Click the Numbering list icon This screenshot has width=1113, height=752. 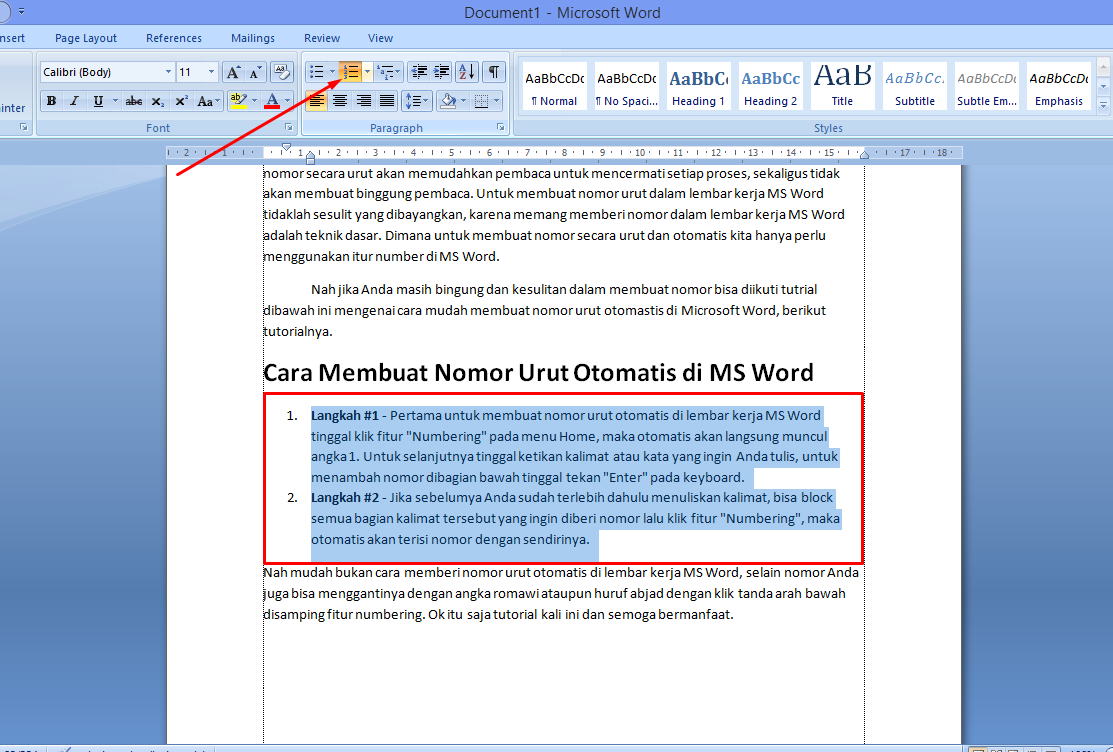click(x=350, y=72)
